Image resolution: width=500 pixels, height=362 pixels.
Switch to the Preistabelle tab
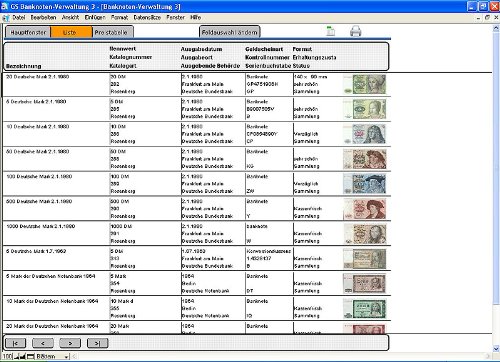(x=112, y=32)
